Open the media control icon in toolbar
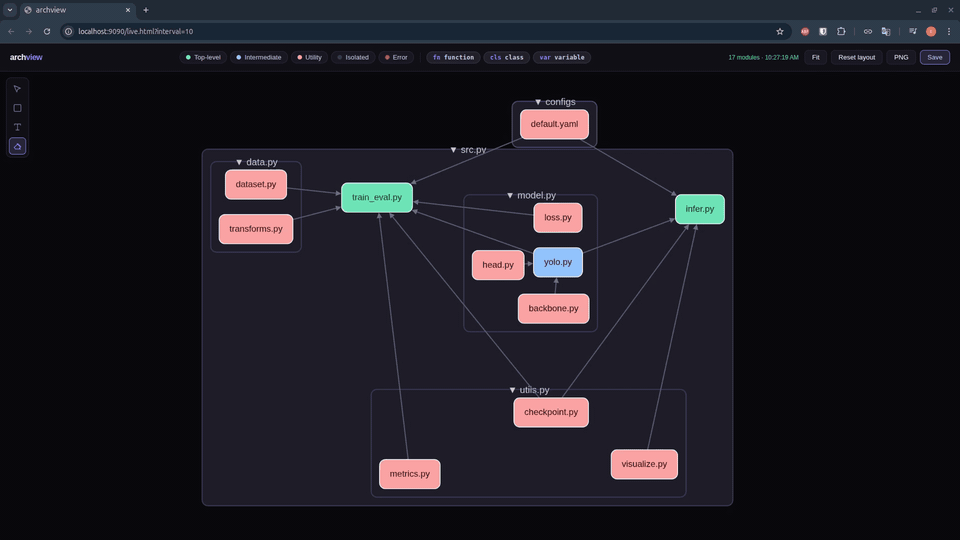The width and height of the screenshot is (960, 540). (913, 31)
